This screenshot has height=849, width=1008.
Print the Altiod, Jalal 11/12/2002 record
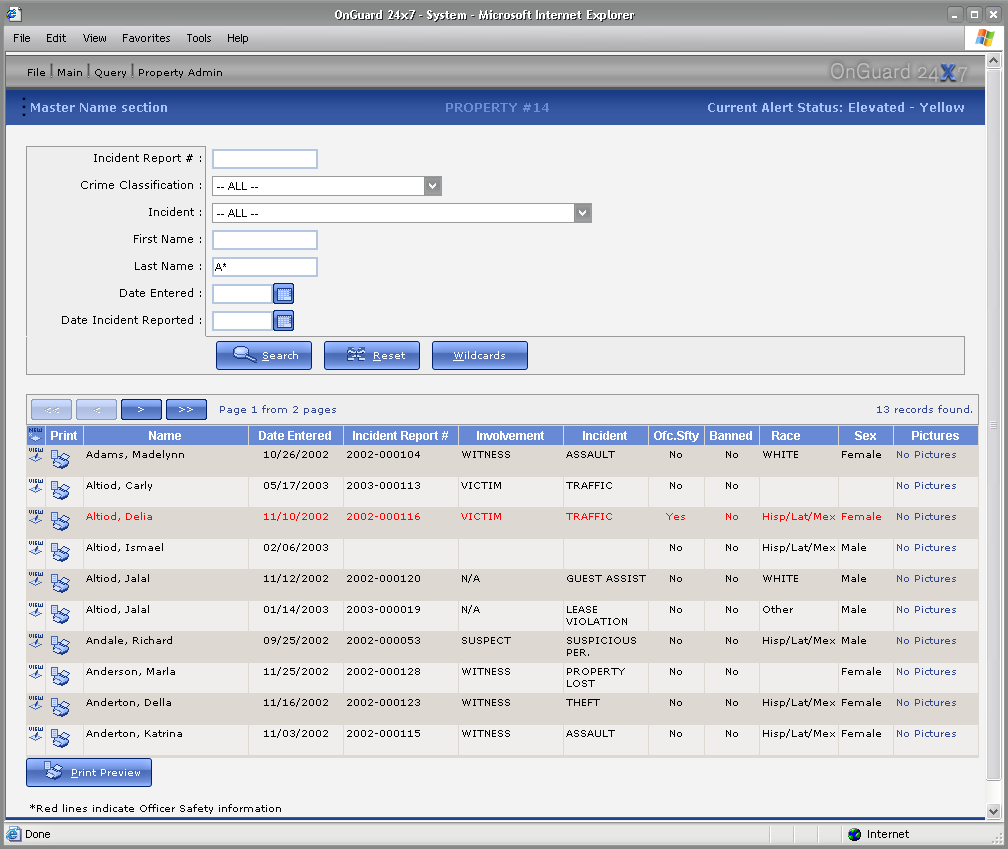[60, 584]
